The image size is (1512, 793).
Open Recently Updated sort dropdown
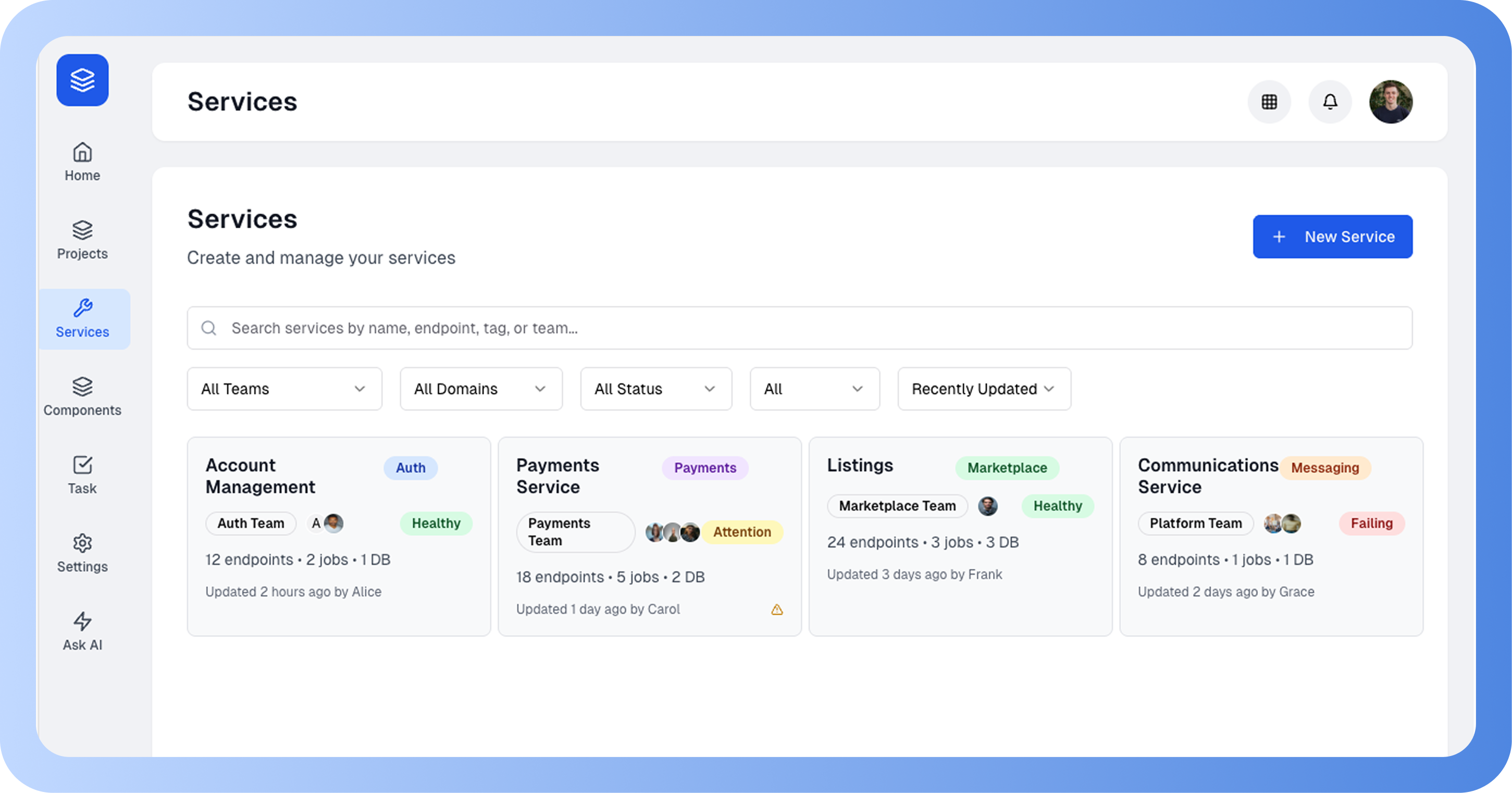tap(984, 389)
